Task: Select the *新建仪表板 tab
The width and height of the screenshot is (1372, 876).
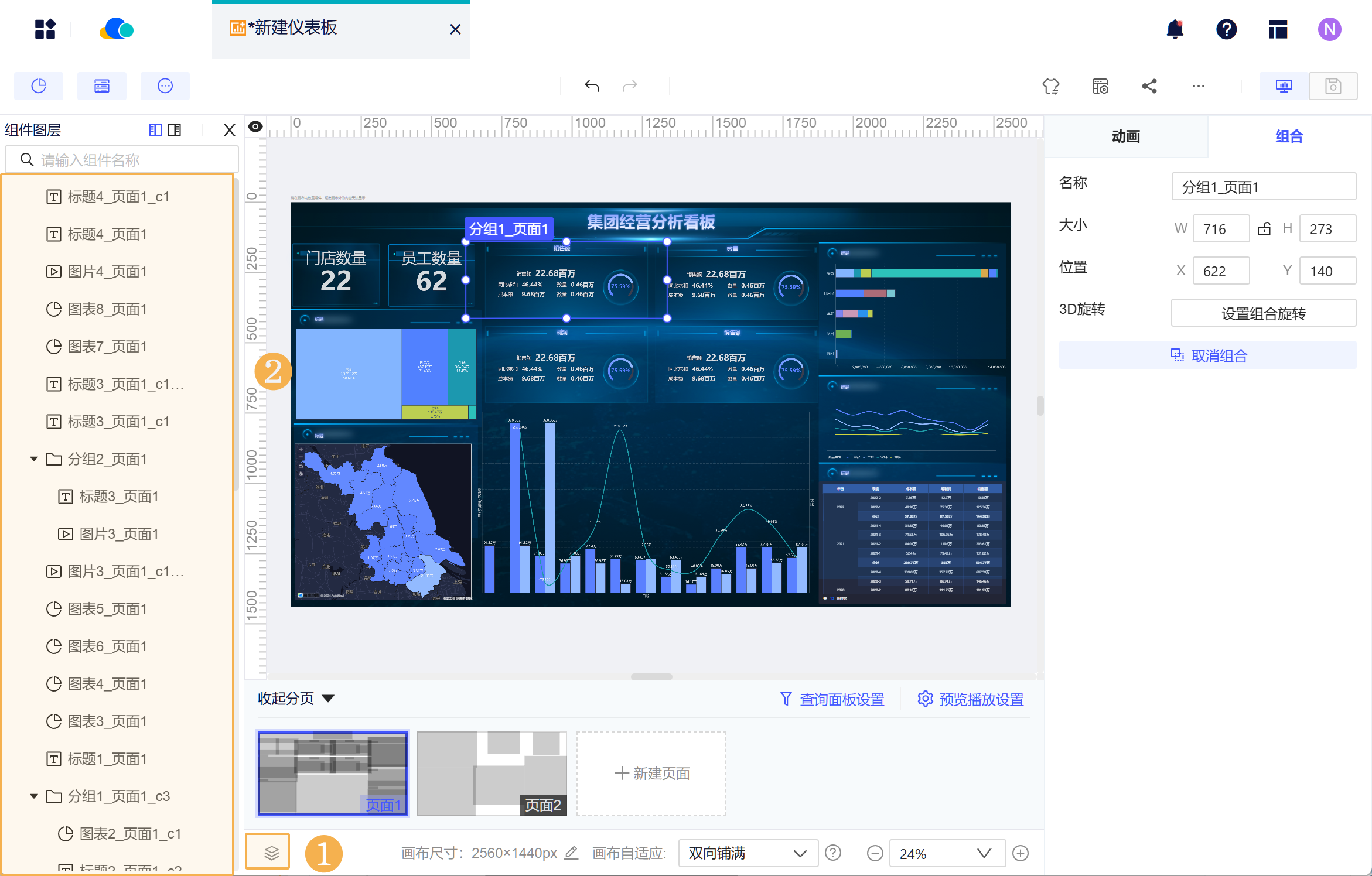Action: pyautogui.click(x=293, y=28)
